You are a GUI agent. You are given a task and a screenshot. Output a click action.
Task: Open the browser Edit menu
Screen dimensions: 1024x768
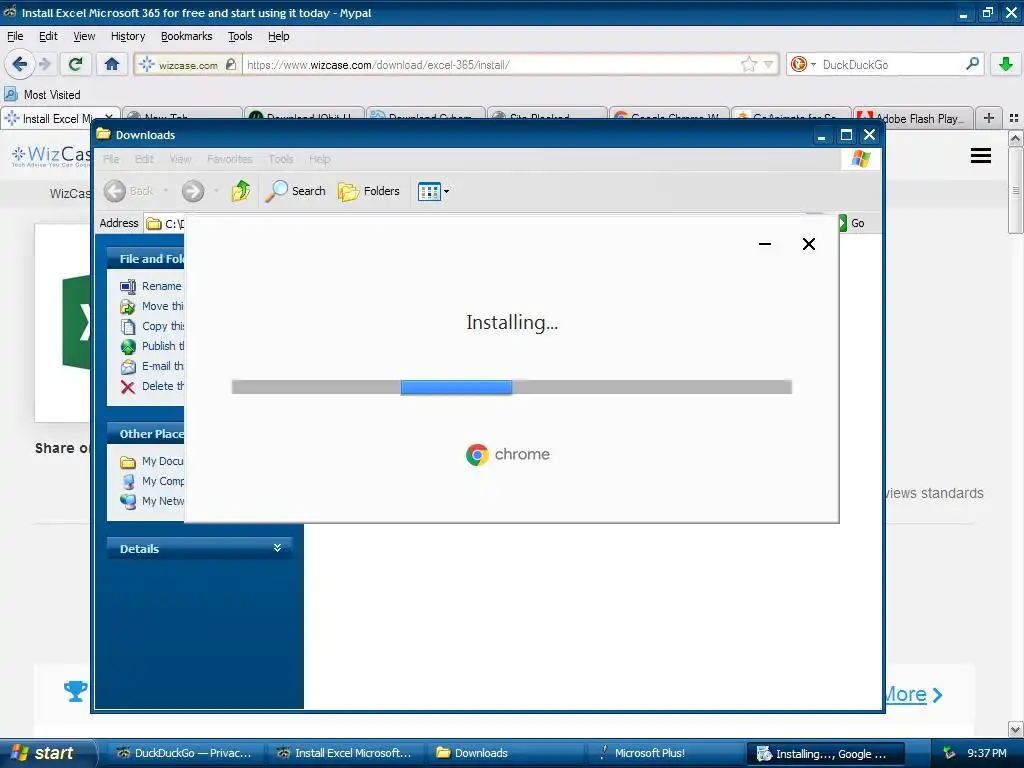pyautogui.click(x=48, y=36)
